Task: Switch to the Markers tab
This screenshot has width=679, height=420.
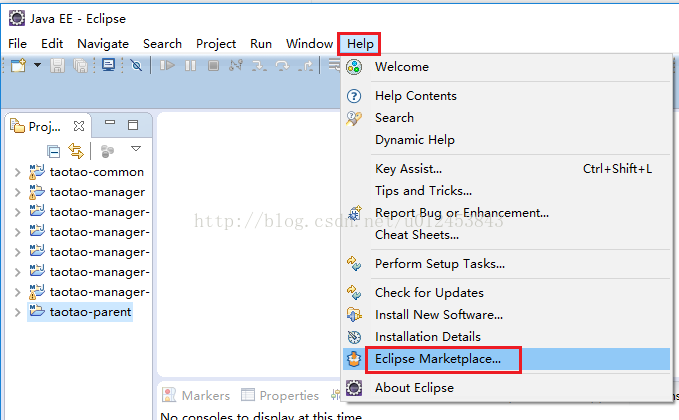Action: (x=196, y=395)
